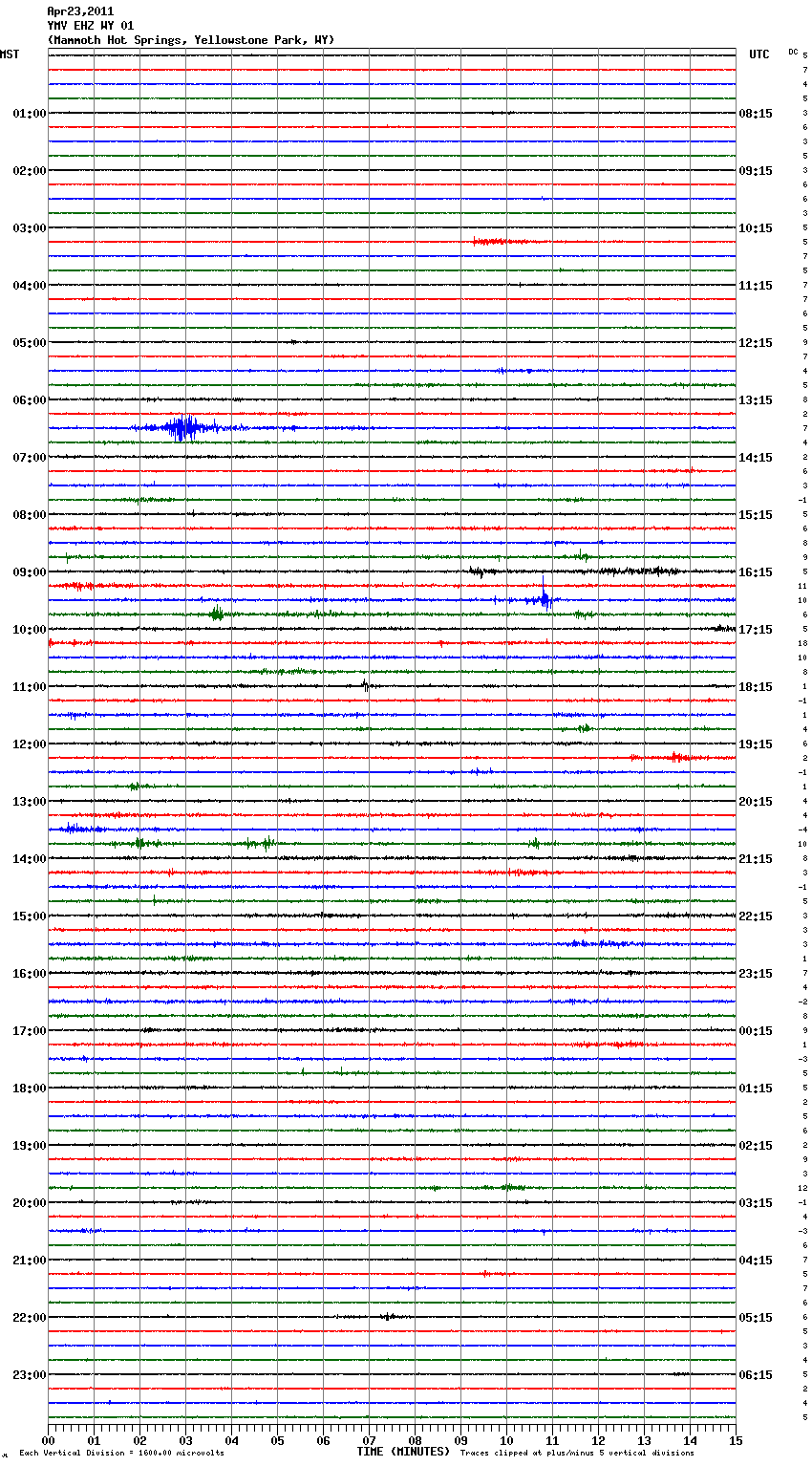812x1466 pixels.
Task: Click the DC column header
Action: point(793,52)
